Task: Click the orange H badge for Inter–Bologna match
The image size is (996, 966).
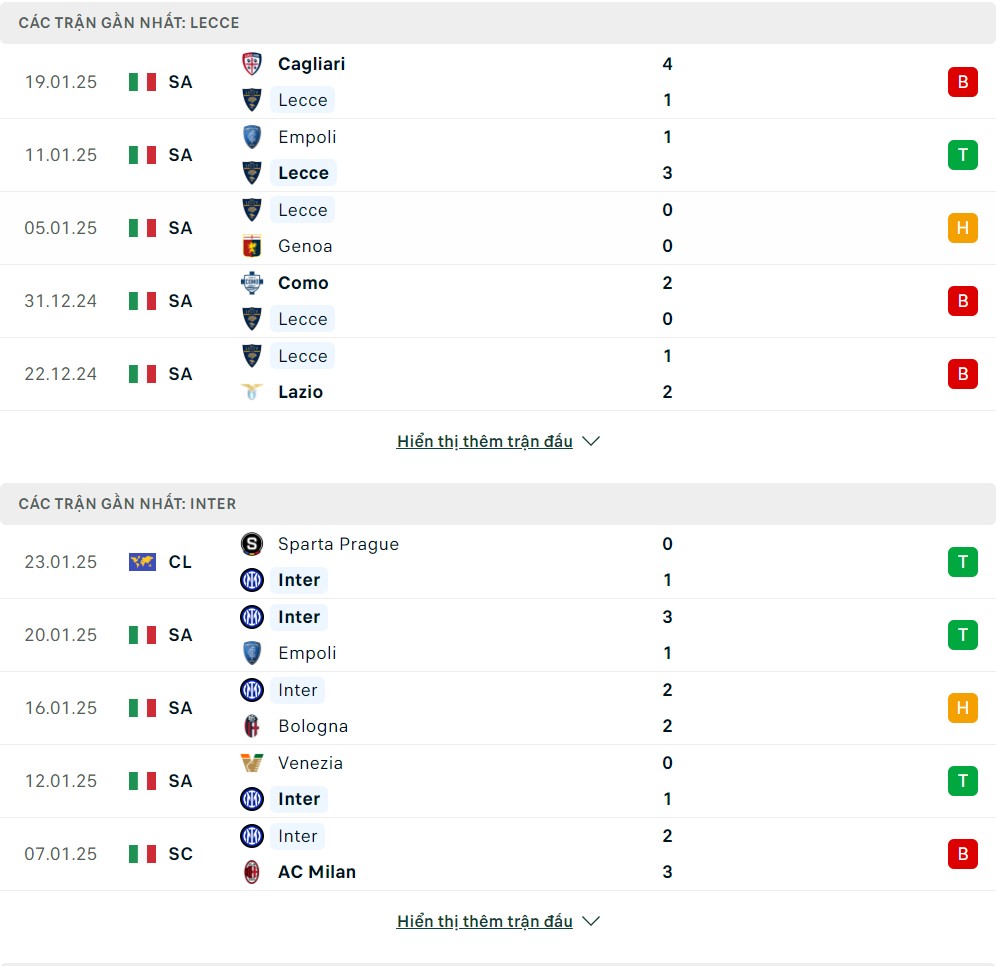Action: pyautogui.click(x=962, y=708)
